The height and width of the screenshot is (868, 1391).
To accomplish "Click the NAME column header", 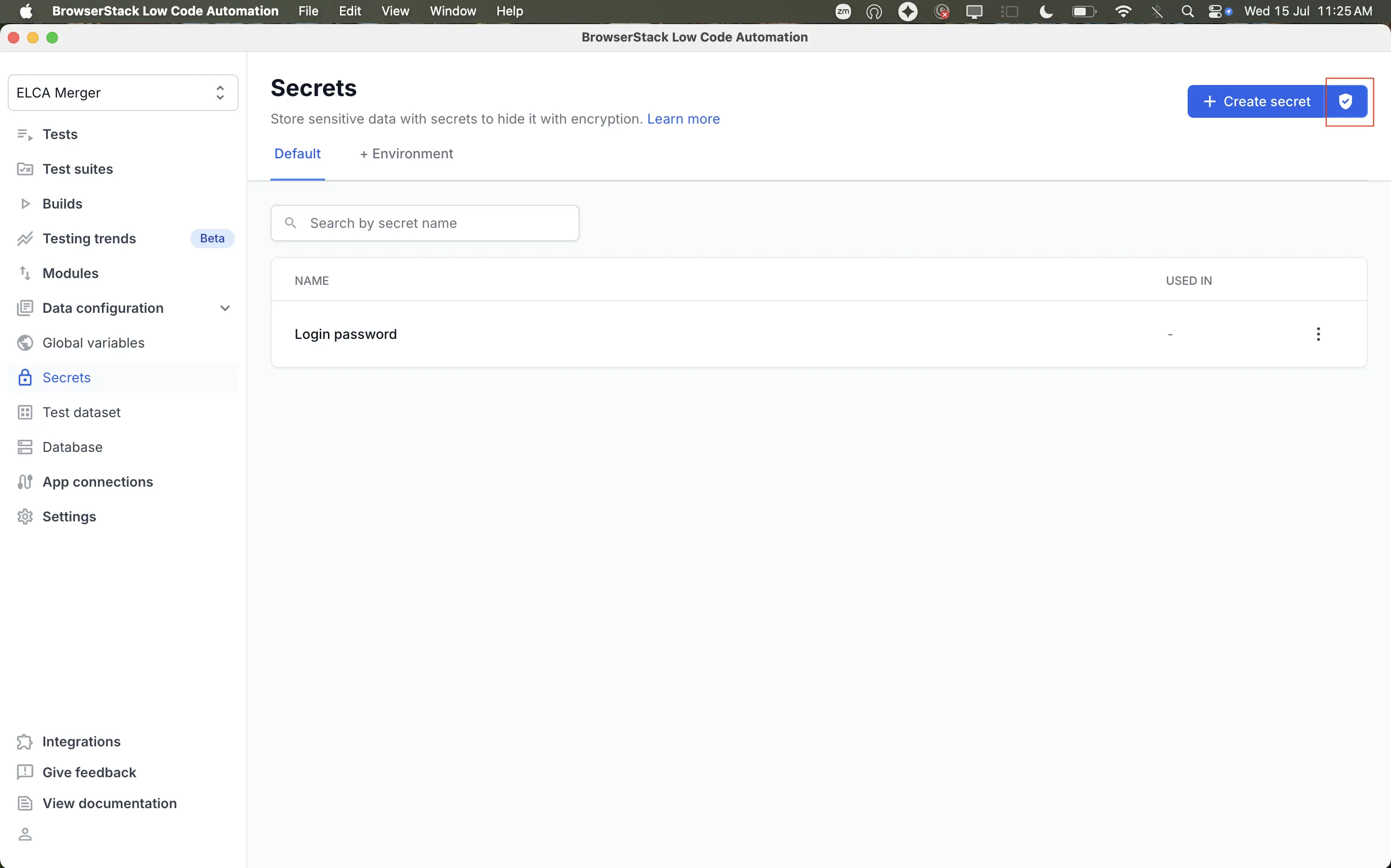I will pyautogui.click(x=311, y=280).
